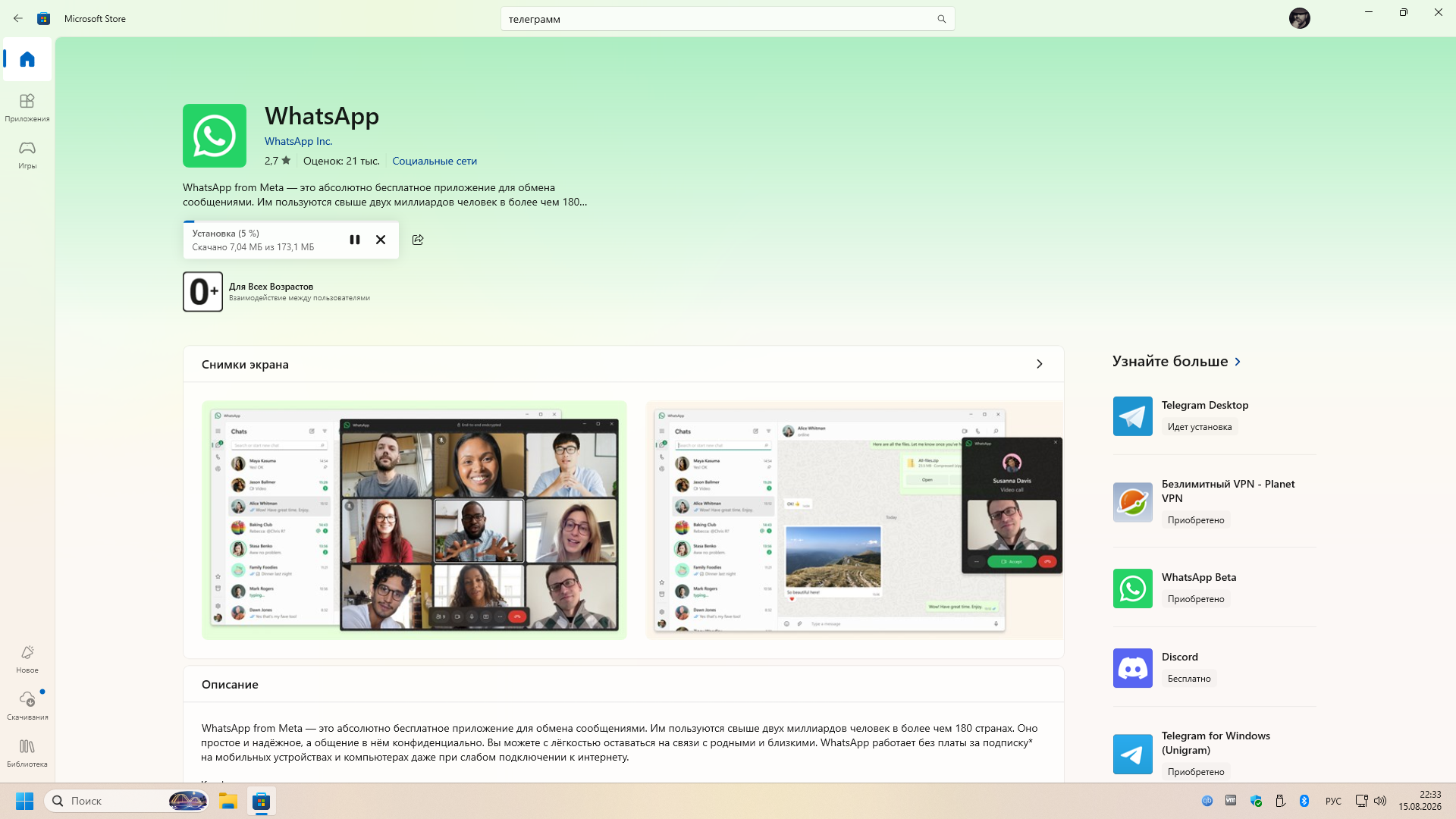Click the "Установка (5 %)" status text
The height and width of the screenshot is (819, 1456).
click(226, 234)
